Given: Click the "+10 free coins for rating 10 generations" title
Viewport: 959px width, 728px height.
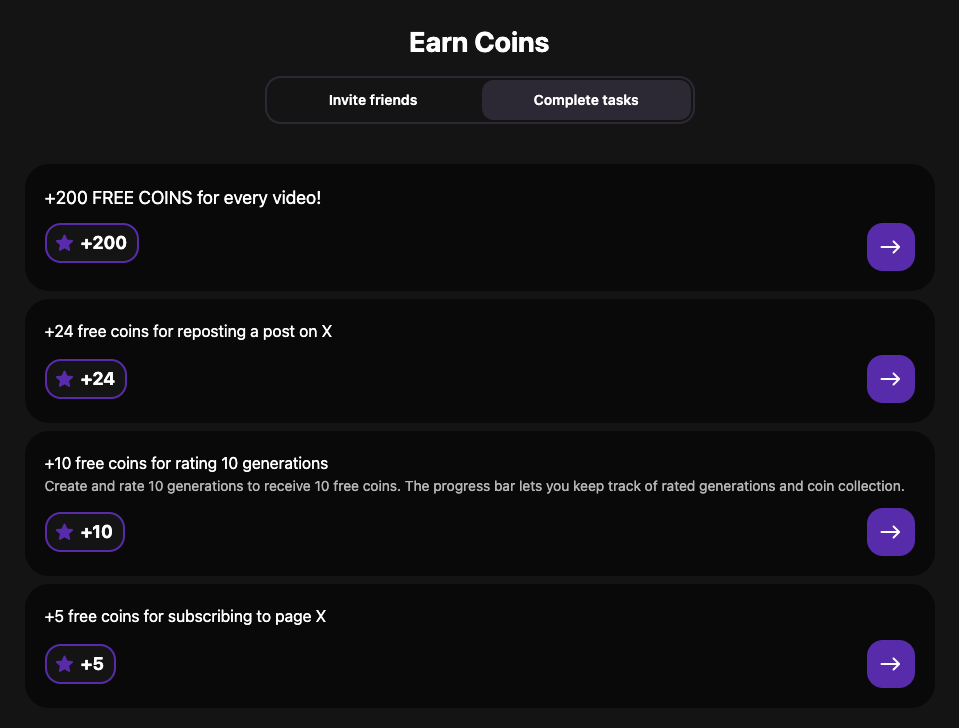Looking at the screenshot, I should click(186, 464).
